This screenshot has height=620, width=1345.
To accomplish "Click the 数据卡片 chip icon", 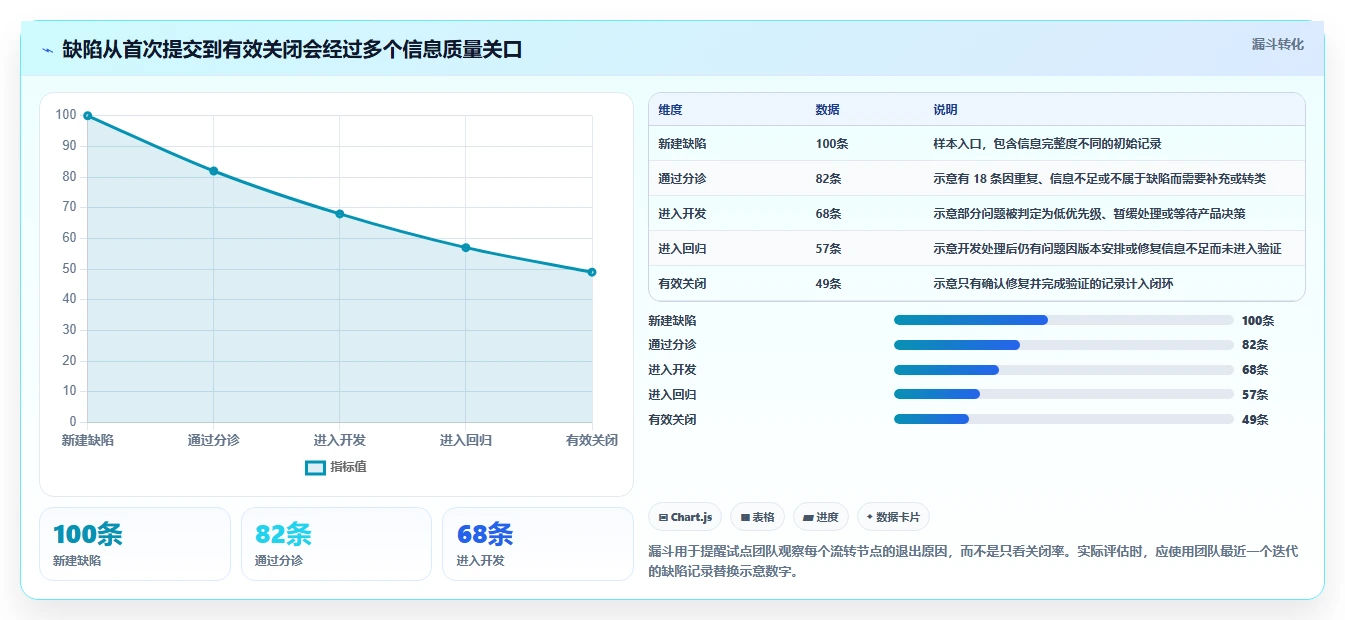I will click(870, 517).
